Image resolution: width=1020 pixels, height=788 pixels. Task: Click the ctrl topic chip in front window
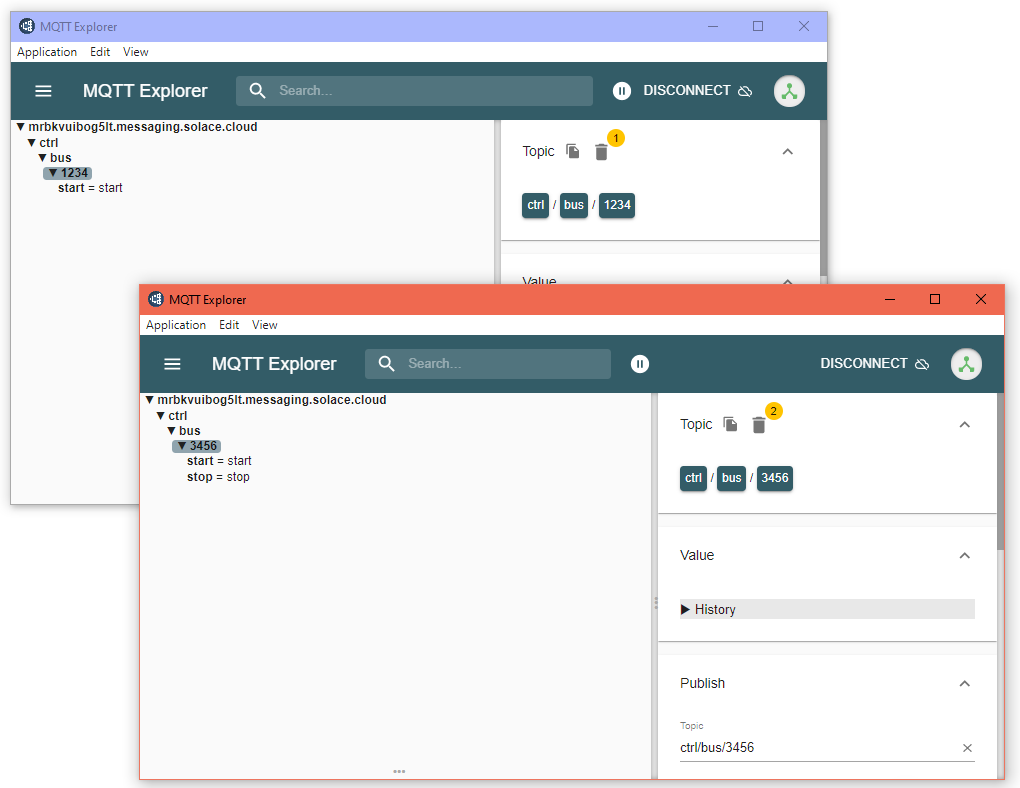(693, 478)
